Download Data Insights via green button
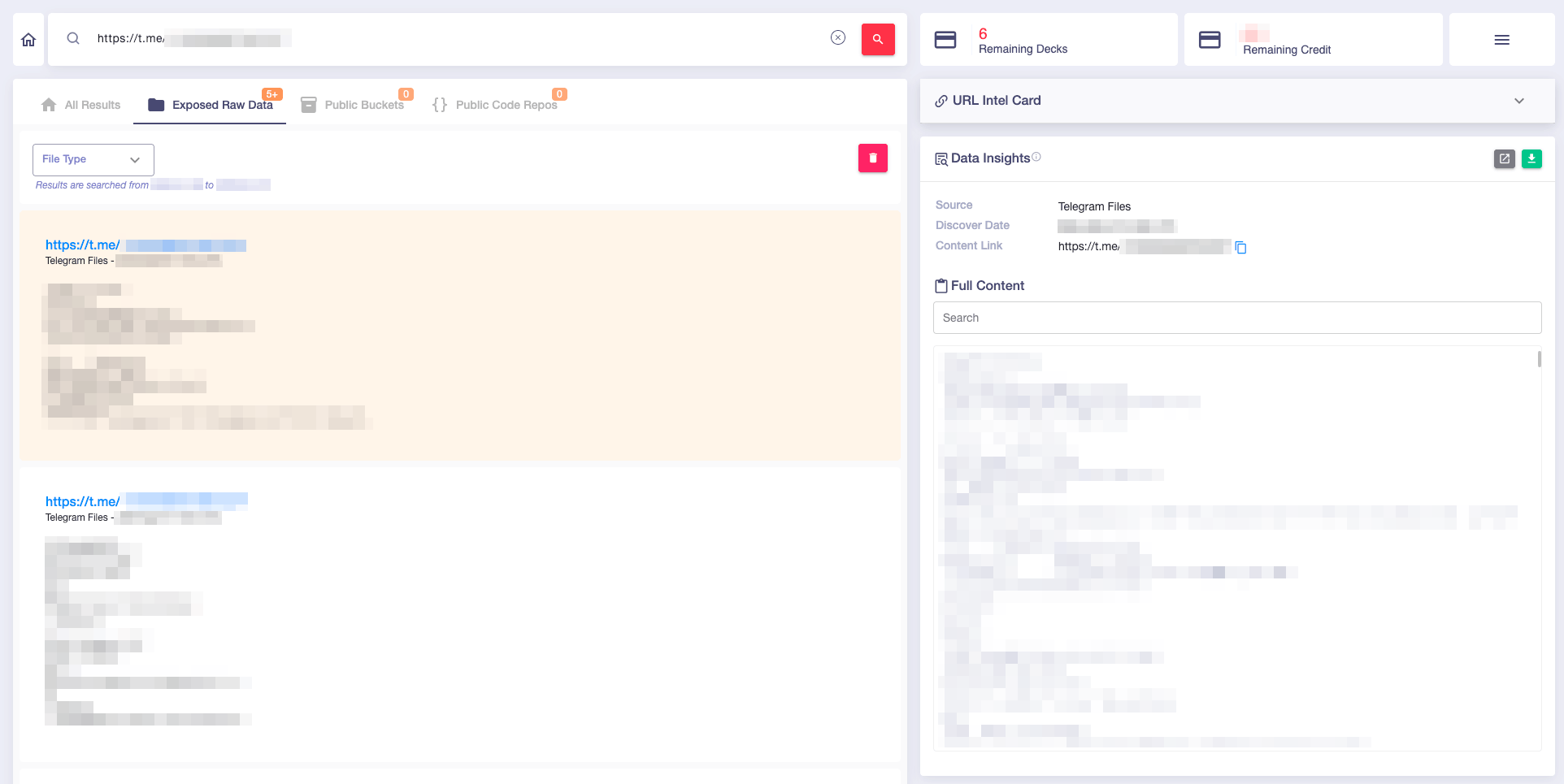 click(x=1531, y=158)
